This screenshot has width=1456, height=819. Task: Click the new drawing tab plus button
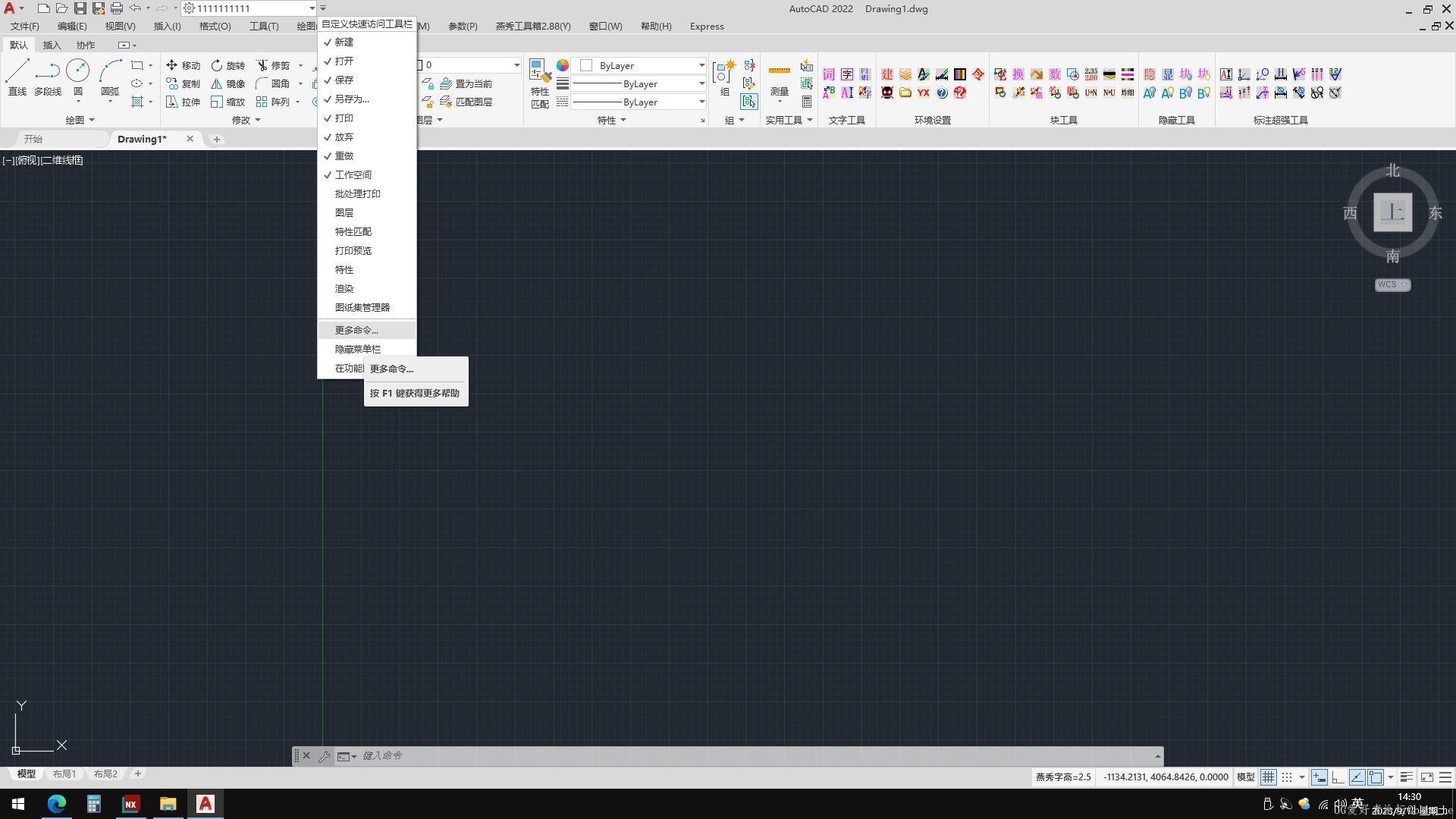point(217,140)
